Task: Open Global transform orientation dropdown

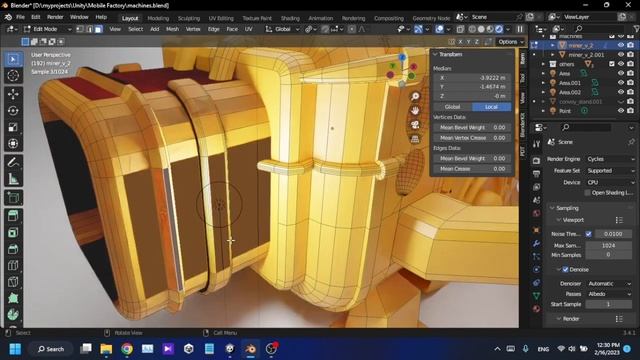Action: (x=282, y=29)
